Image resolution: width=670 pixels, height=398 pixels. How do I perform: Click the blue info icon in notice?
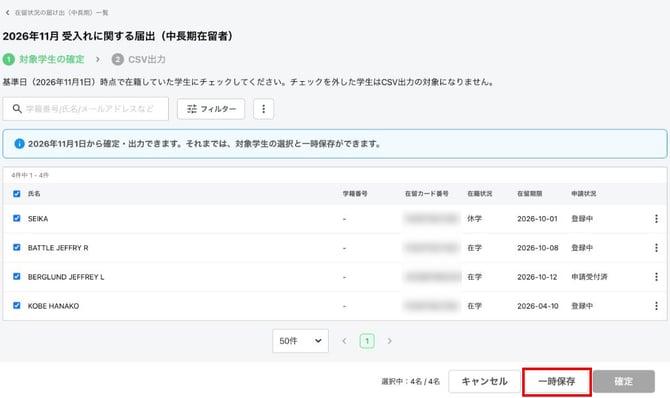[19, 144]
